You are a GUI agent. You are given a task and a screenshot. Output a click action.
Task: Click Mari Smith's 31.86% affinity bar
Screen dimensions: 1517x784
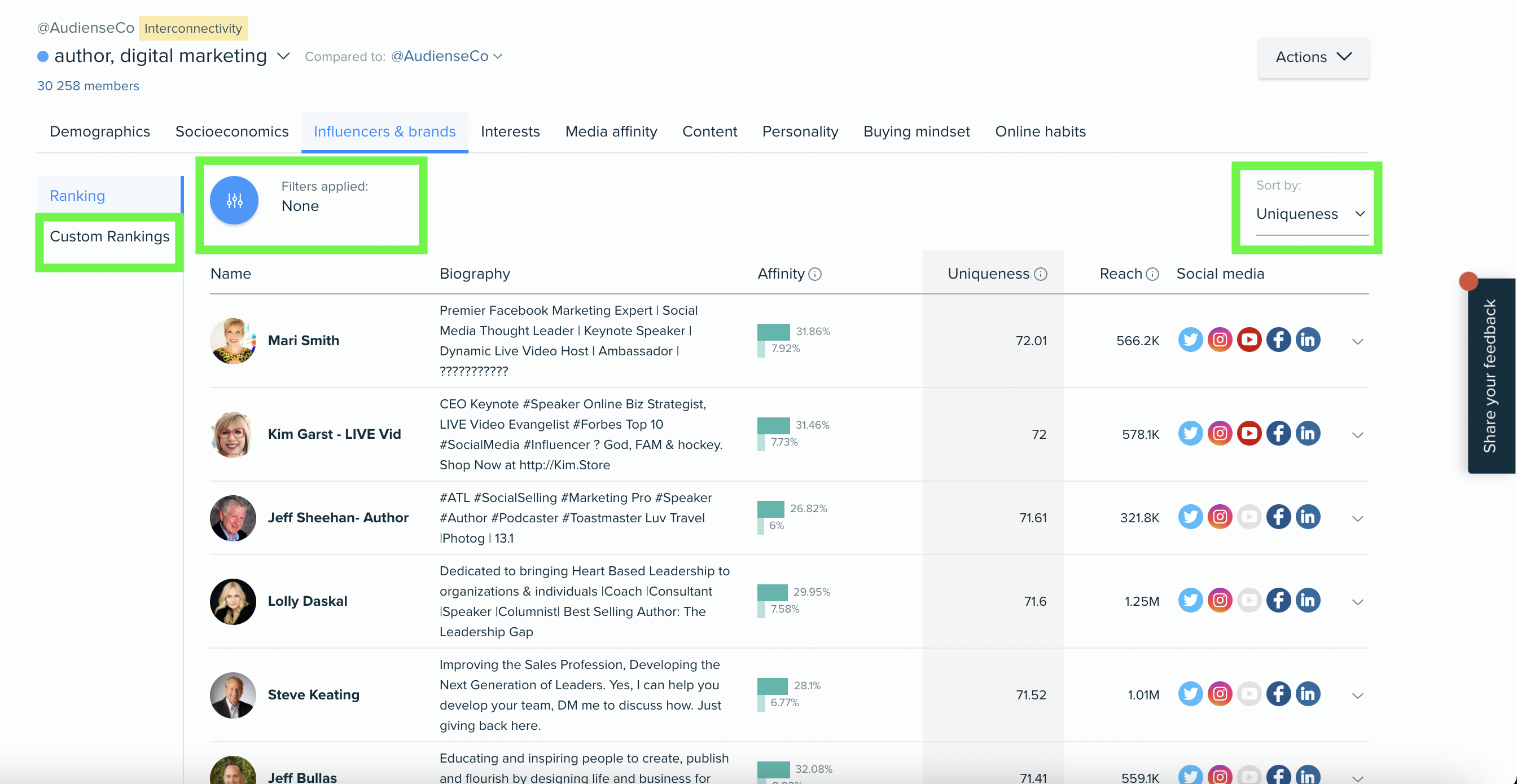[773, 332]
